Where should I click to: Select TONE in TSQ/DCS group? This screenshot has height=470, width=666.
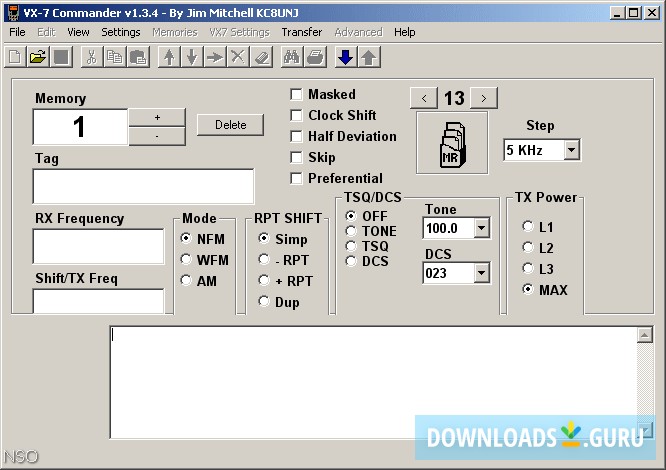pos(351,231)
